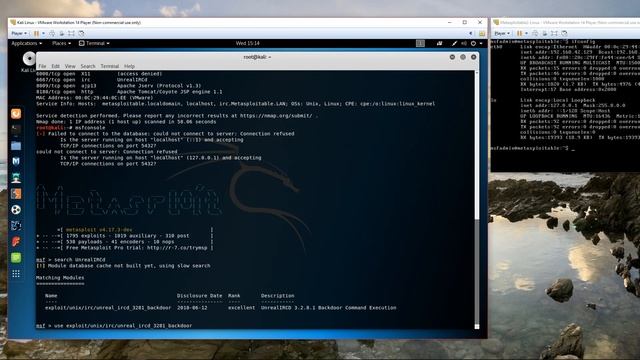The height and width of the screenshot is (360, 640).
Task: Open the Search menu in the terminal
Action: [88, 66]
